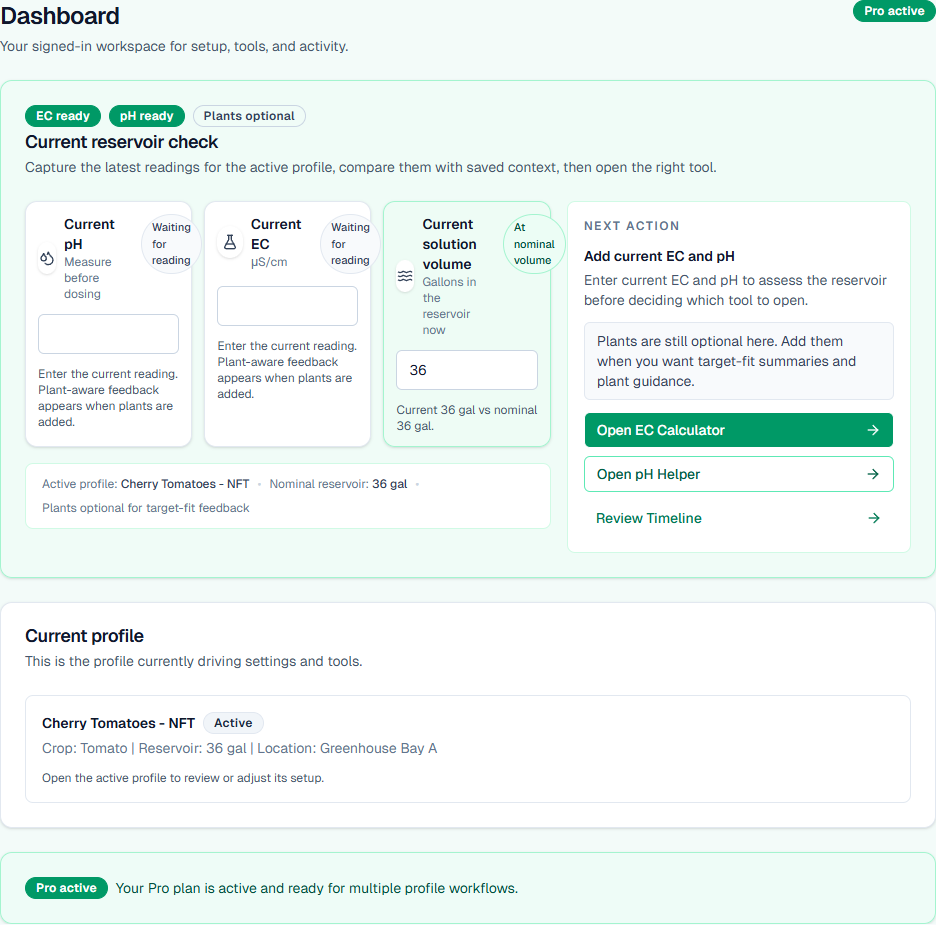
Task: Click the arrow on Open EC Calculator
Action: (873, 430)
